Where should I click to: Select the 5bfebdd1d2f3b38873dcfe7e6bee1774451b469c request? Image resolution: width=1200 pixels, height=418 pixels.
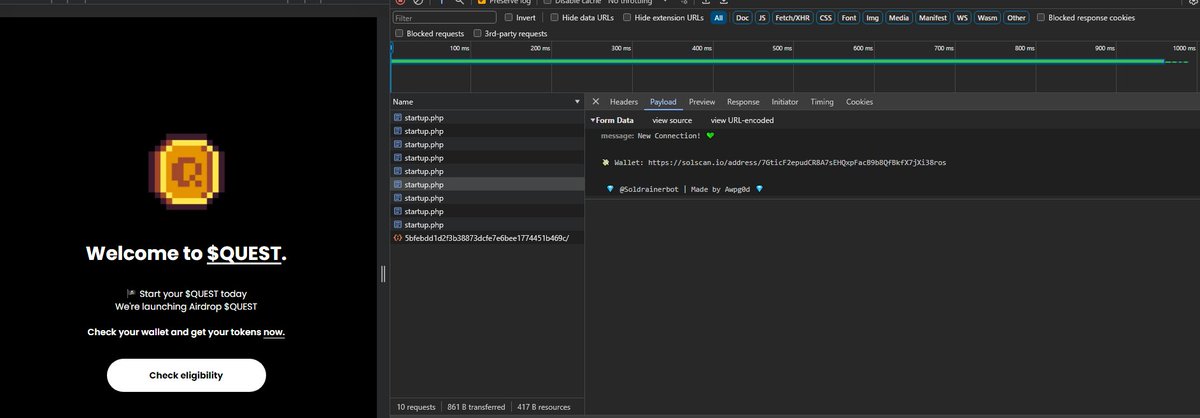click(487, 238)
